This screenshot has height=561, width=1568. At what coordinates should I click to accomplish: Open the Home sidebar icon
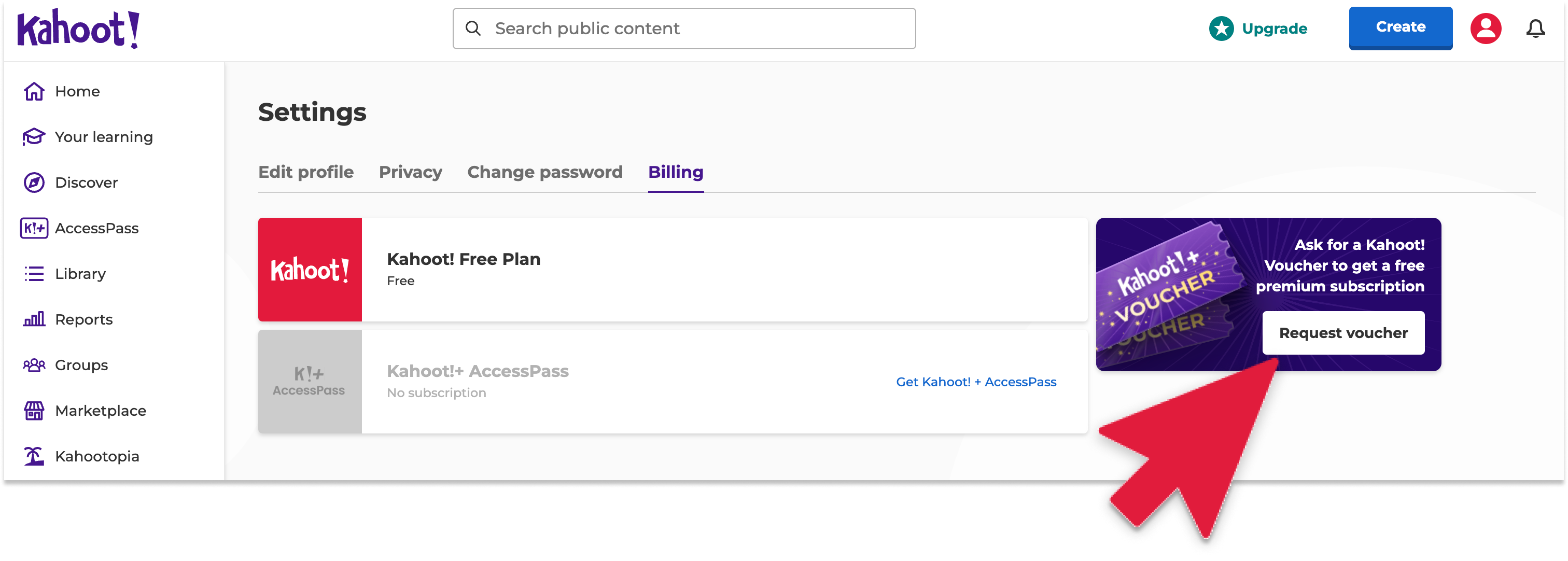(x=34, y=91)
